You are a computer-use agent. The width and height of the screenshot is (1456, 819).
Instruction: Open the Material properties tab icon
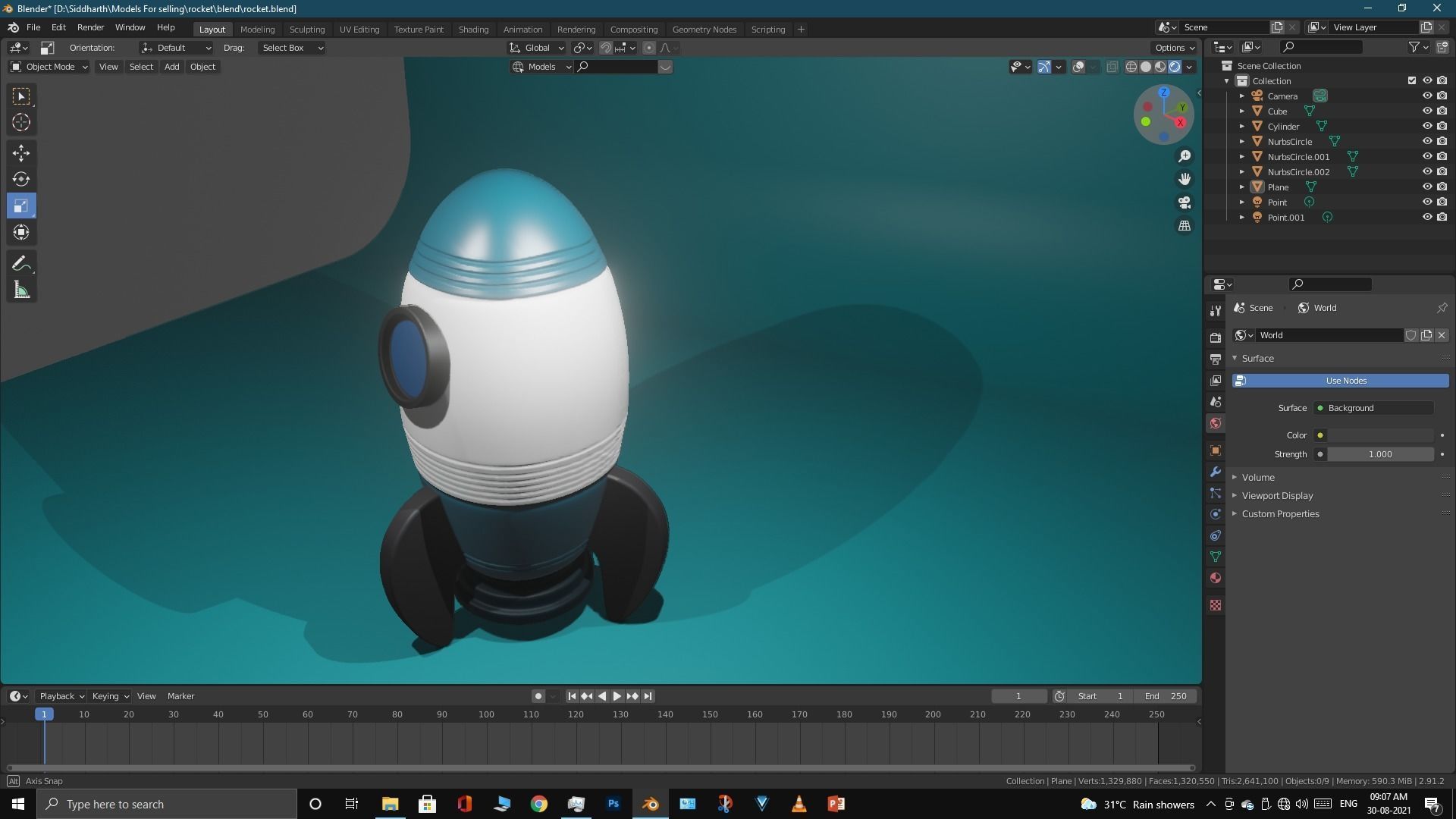tap(1216, 578)
